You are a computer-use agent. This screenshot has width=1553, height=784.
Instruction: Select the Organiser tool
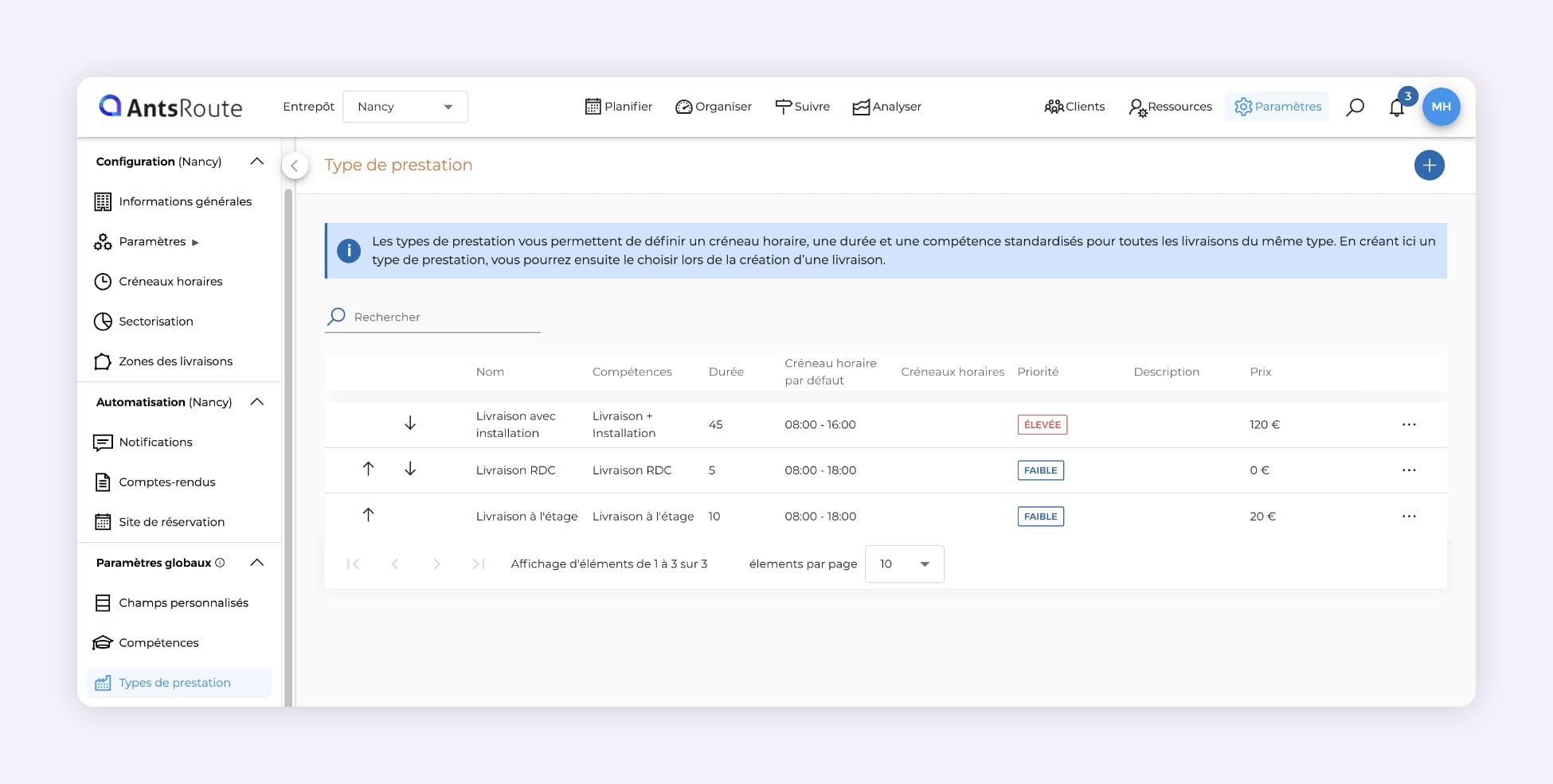(713, 106)
